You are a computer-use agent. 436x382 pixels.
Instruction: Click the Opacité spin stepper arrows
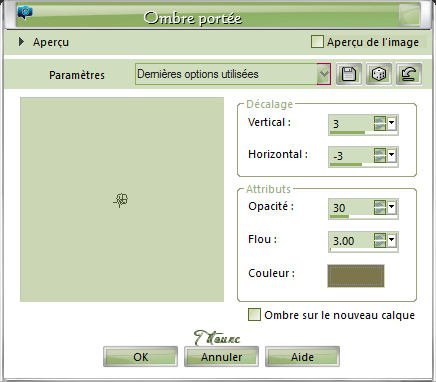380,207
